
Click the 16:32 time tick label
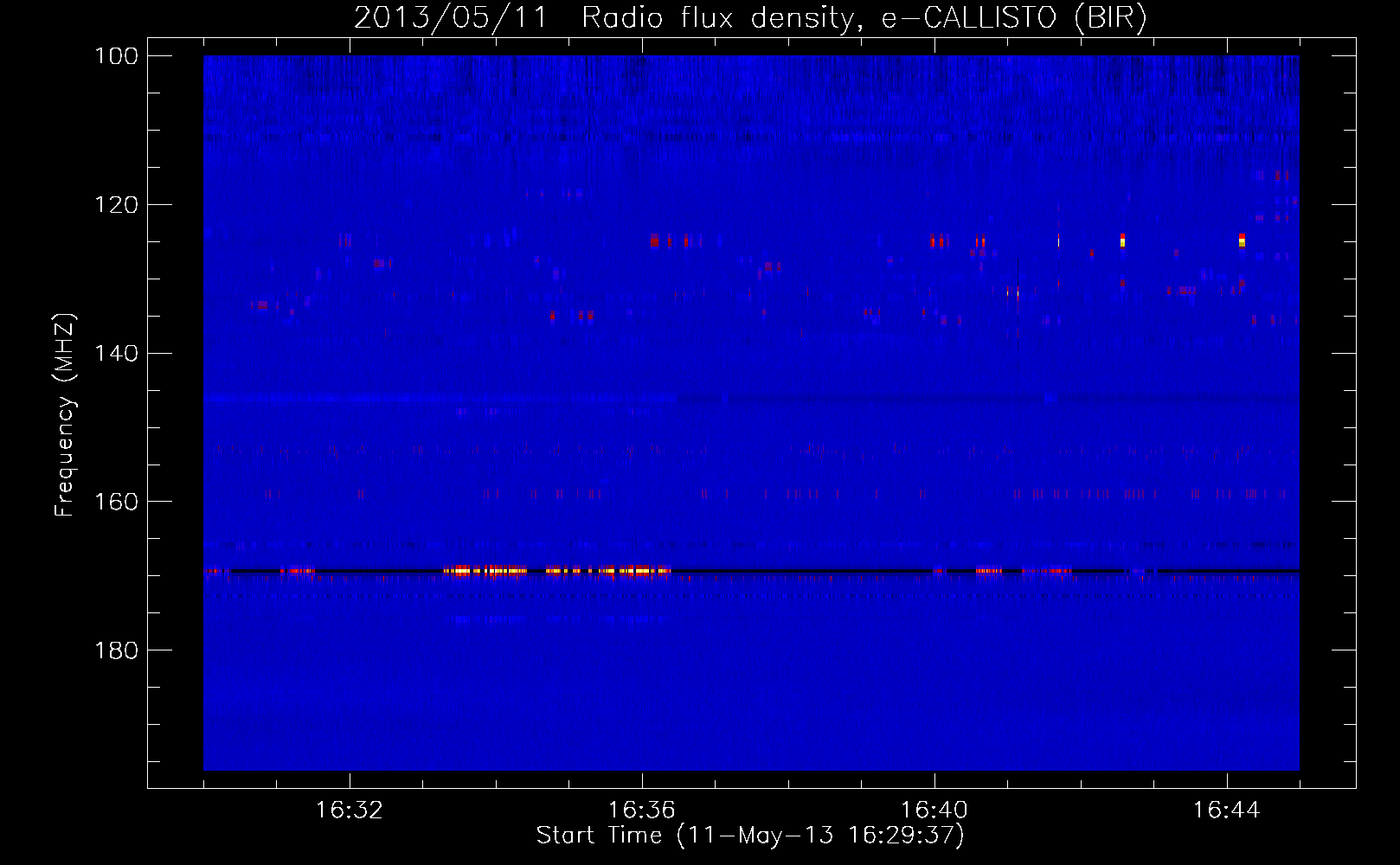(350, 811)
